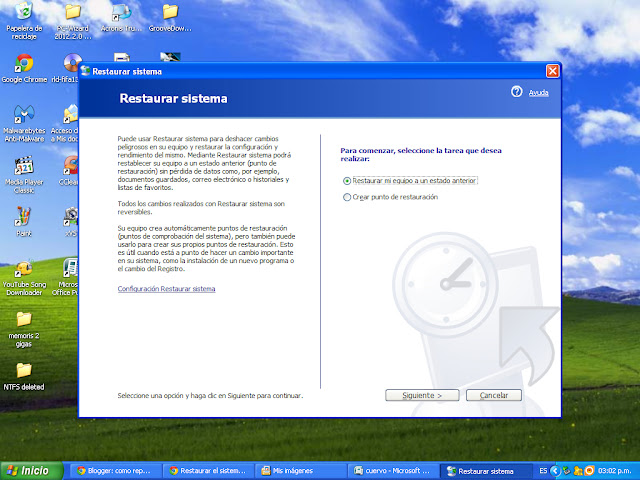
Task: Click the Restaurar sistema title bar icon
Action: point(85,71)
